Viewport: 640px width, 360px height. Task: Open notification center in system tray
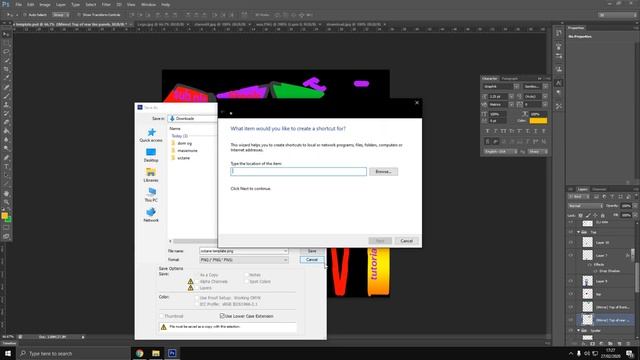point(630,353)
